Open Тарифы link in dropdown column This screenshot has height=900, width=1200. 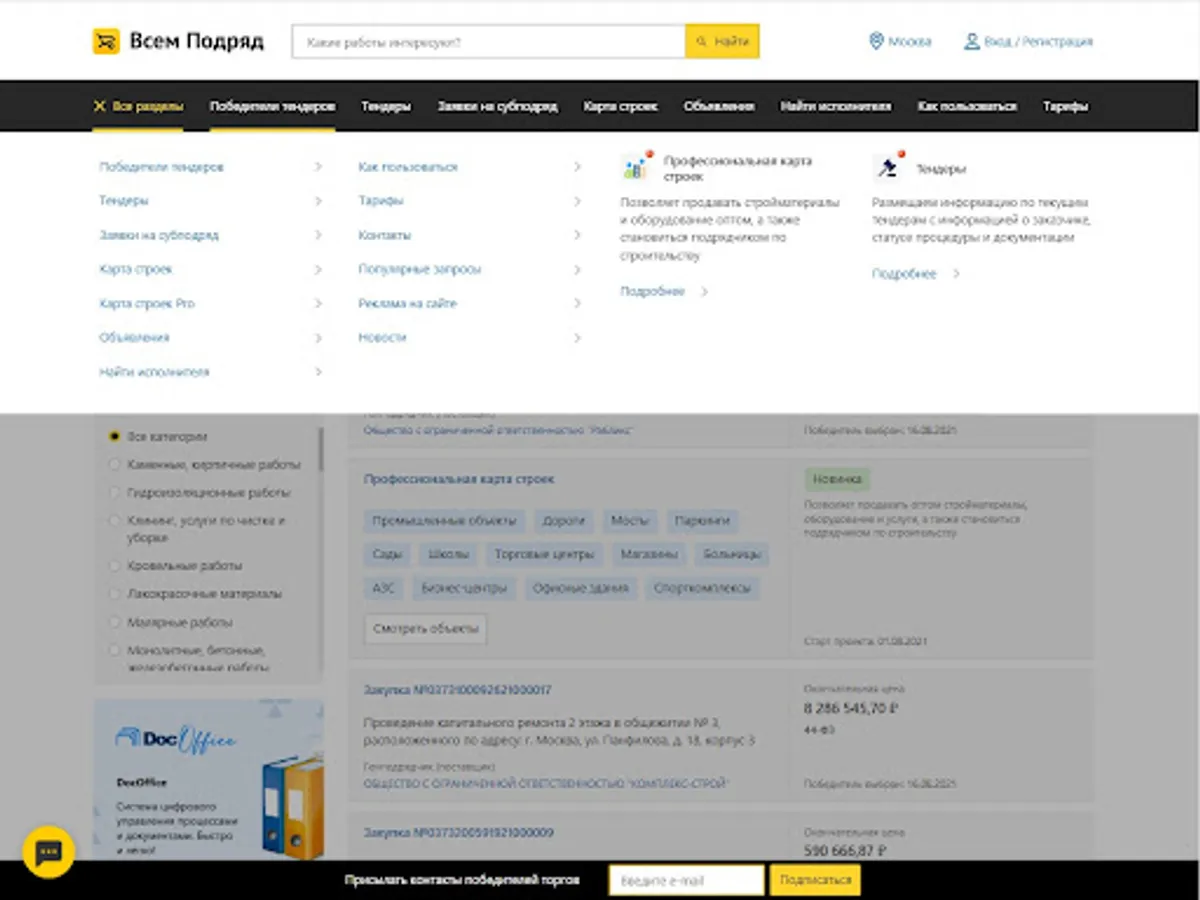point(381,201)
